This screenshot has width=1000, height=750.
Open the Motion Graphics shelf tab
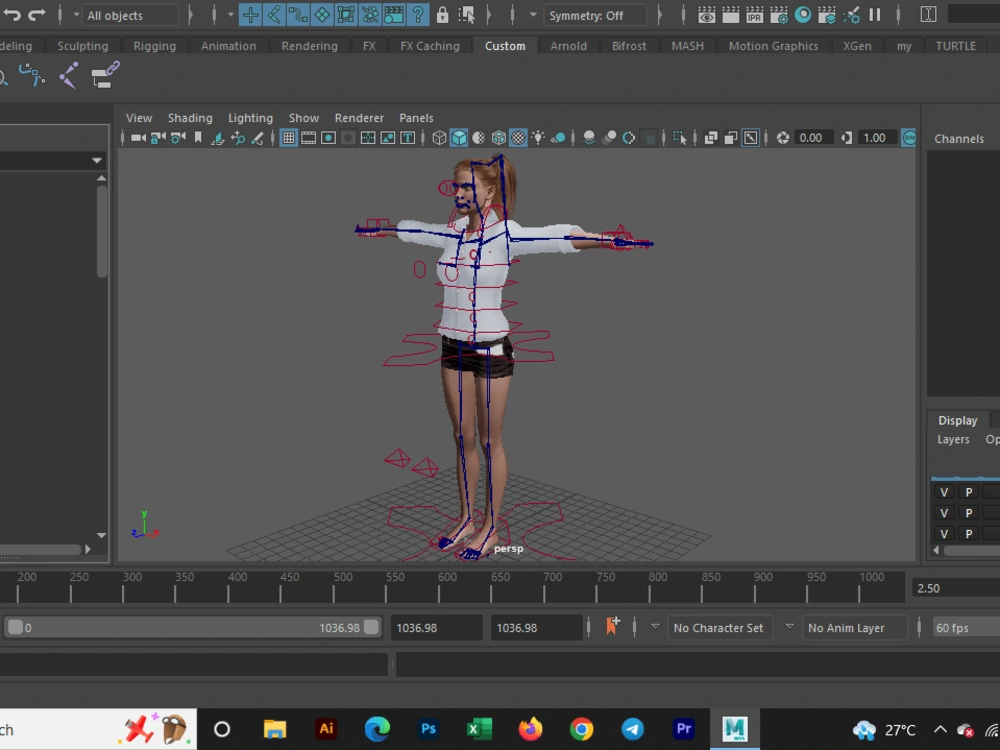[x=773, y=46]
